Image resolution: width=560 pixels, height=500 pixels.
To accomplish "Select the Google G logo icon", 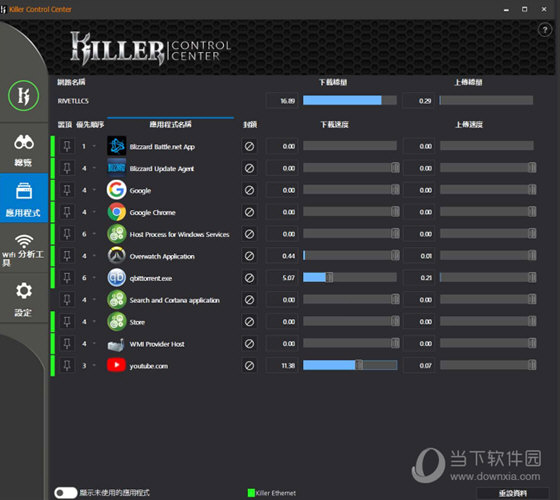I will [116, 190].
